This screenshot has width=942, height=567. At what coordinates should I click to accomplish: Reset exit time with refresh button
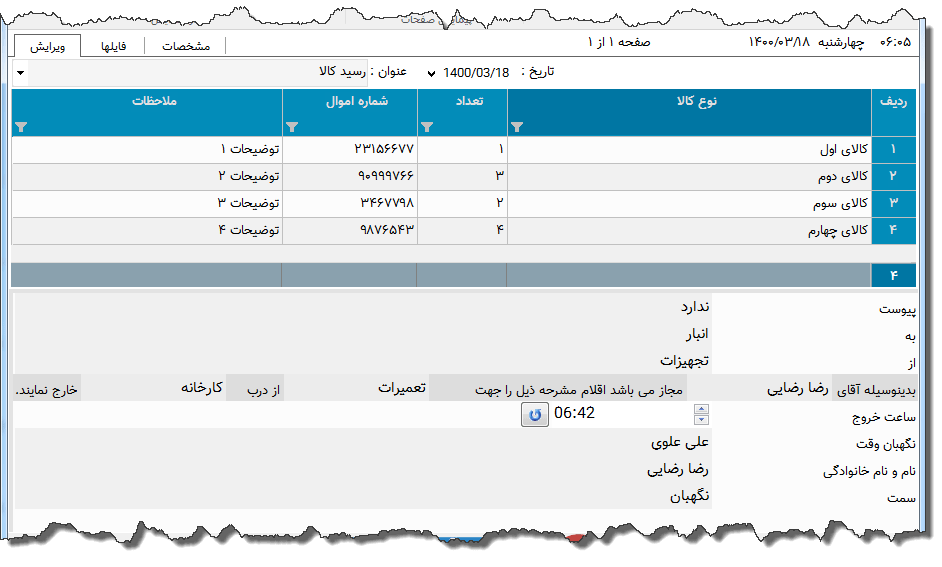(x=535, y=414)
